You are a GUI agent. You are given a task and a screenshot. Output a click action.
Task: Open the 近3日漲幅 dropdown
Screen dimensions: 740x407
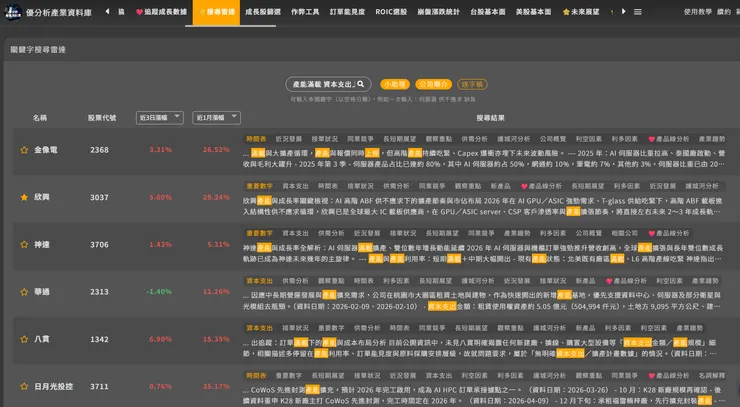[160, 118]
